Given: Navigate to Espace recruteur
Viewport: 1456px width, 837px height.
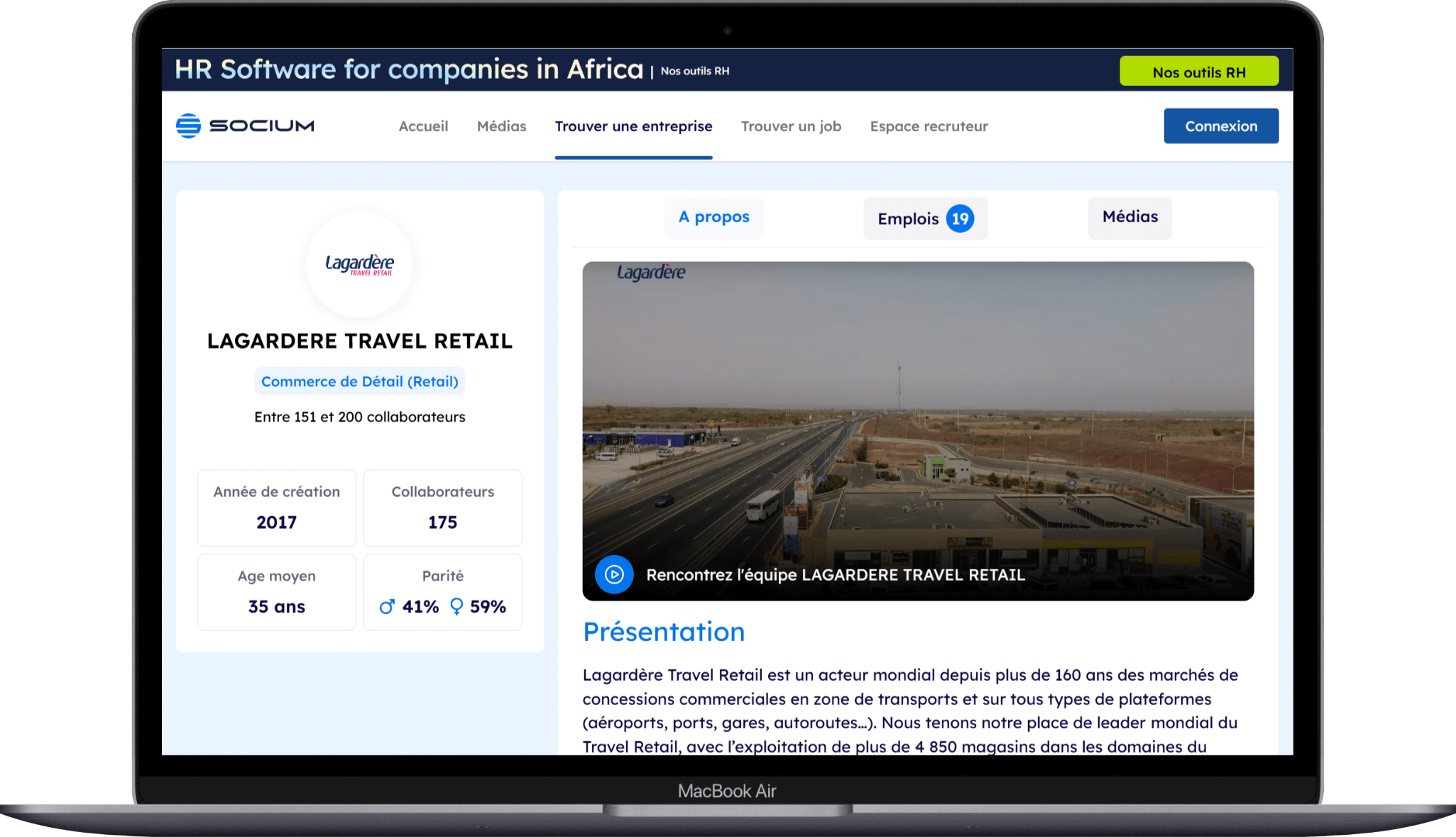Looking at the screenshot, I should tap(929, 126).
